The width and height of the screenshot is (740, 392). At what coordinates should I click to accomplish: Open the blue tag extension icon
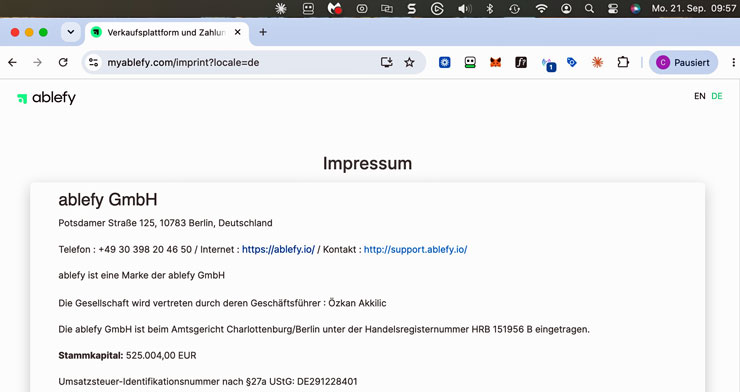coord(572,62)
